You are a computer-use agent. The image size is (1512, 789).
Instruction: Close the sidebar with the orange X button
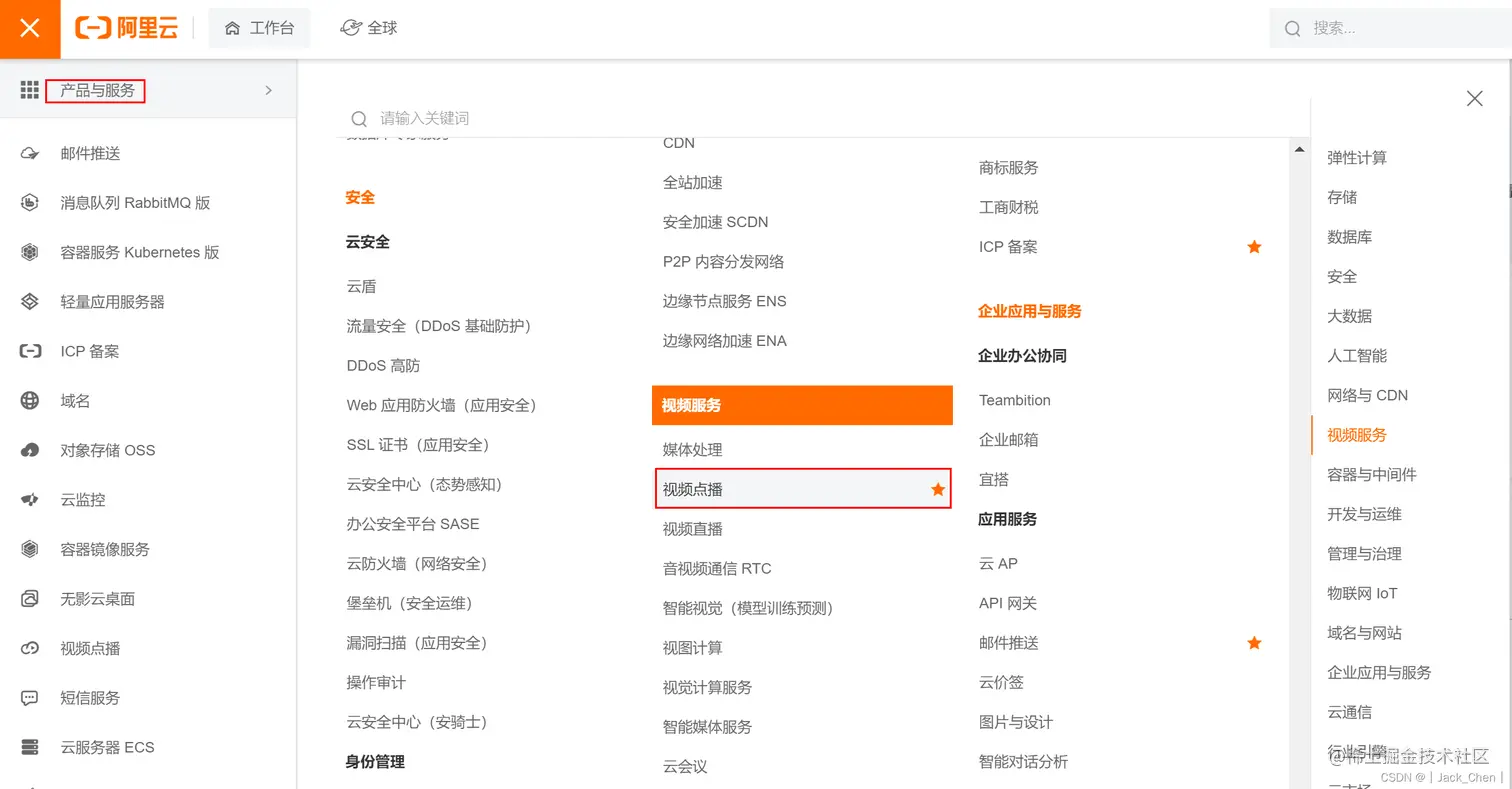tap(30, 28)
